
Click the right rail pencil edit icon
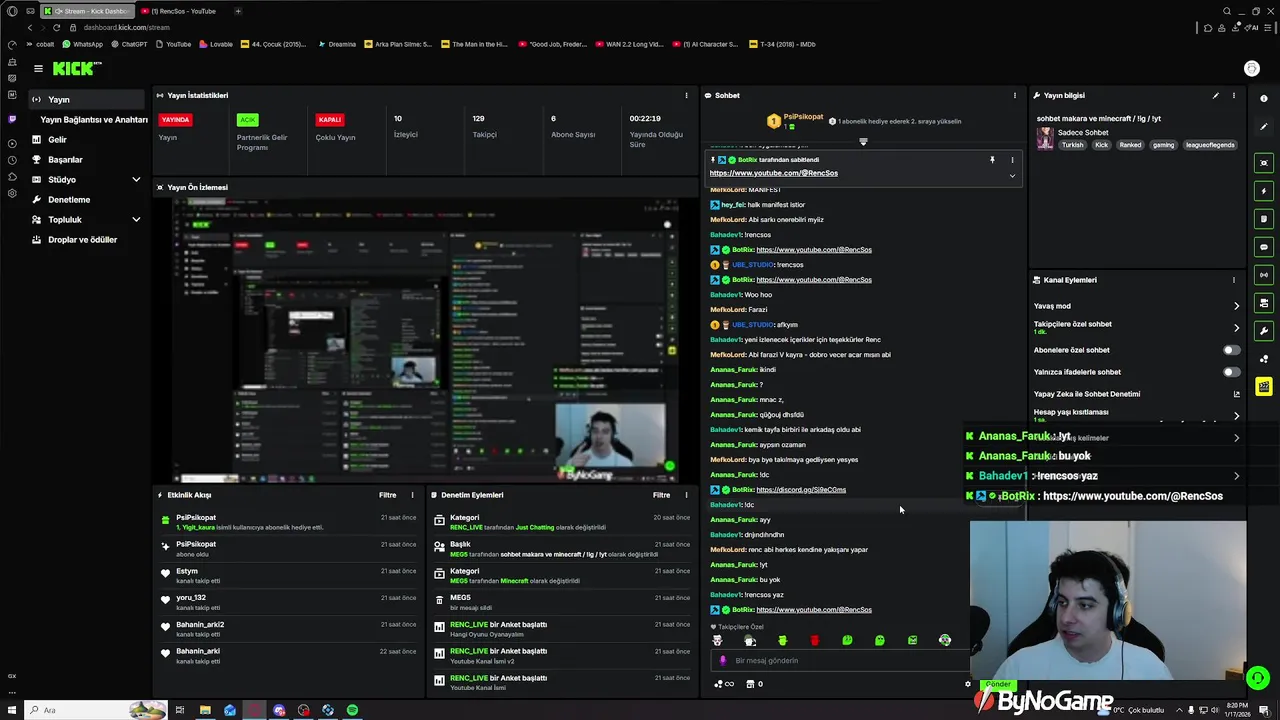pyautogui.click(x=1264, y=126)
